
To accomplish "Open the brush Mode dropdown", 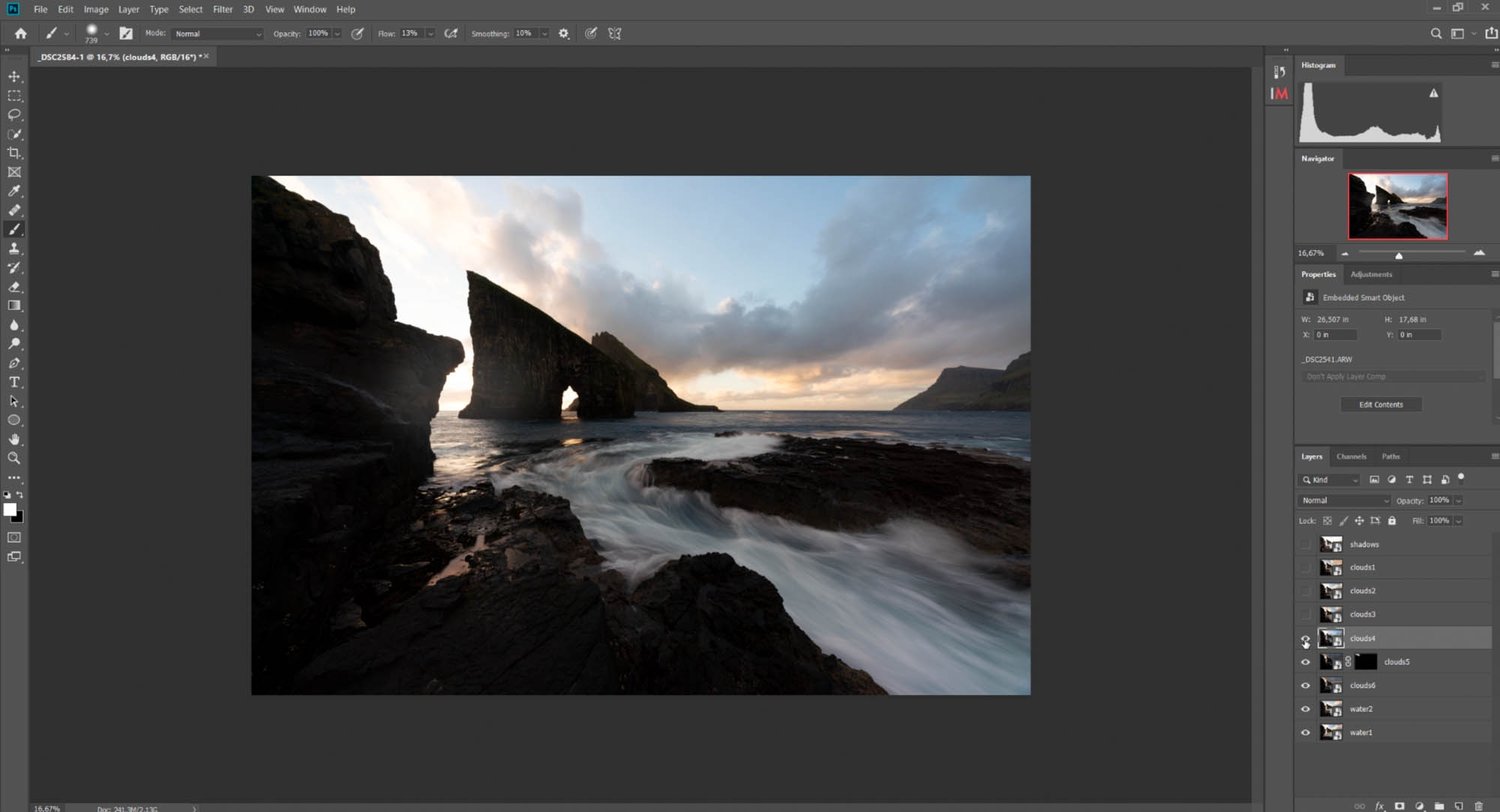I will (217, 34).
